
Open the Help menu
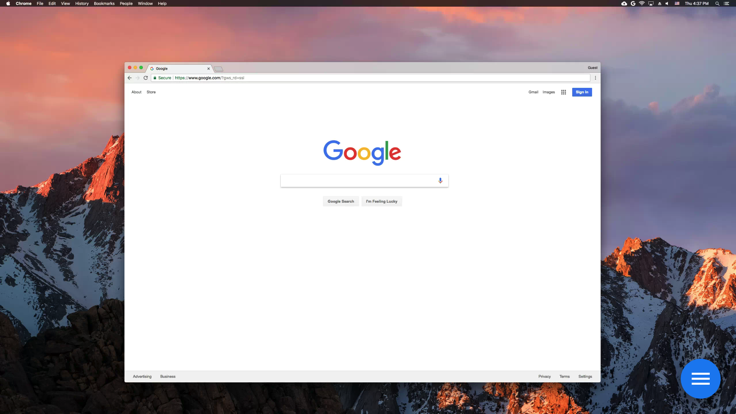coord(162,3)
